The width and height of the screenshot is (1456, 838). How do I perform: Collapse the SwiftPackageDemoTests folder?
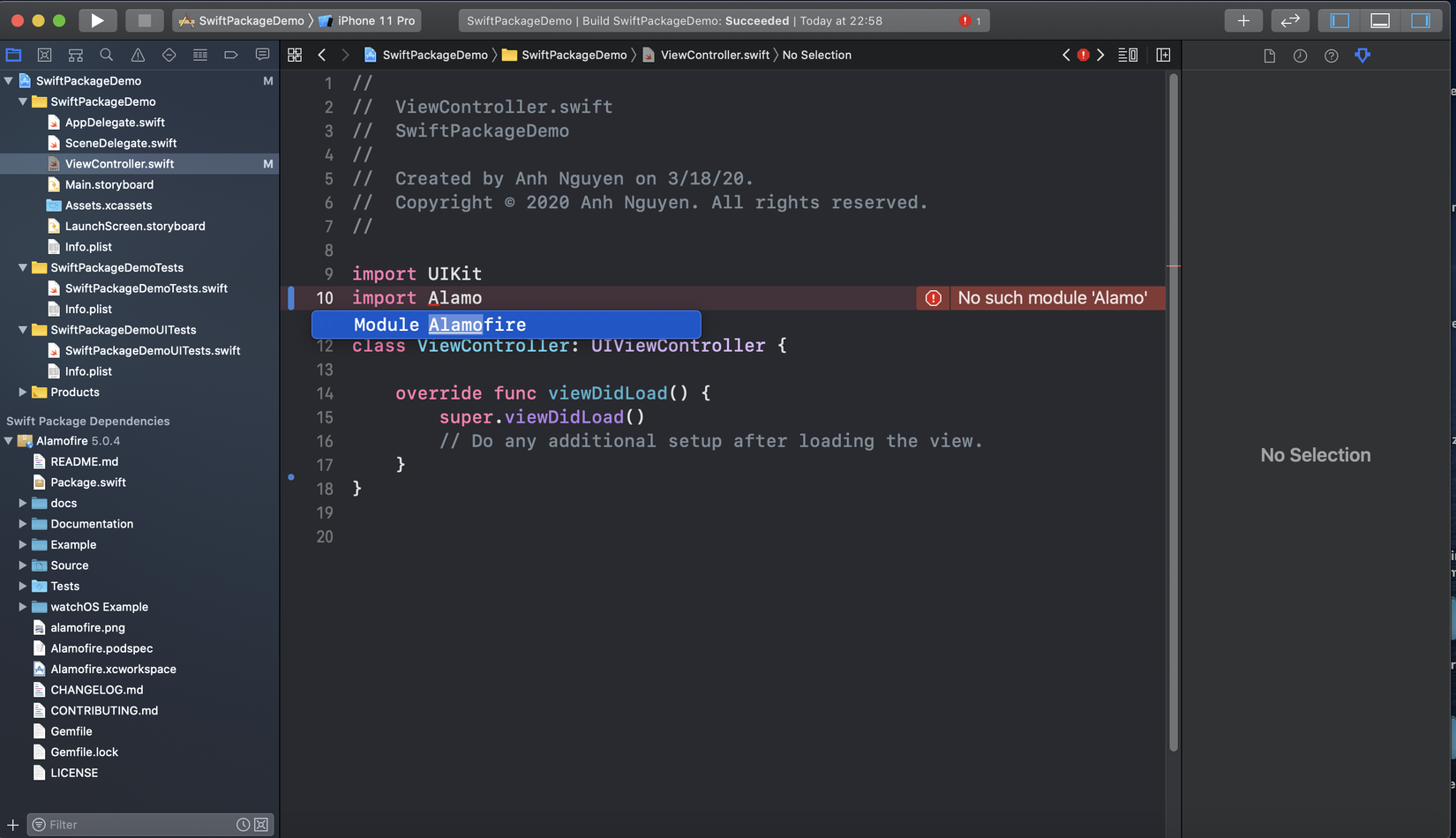(23, 267)
